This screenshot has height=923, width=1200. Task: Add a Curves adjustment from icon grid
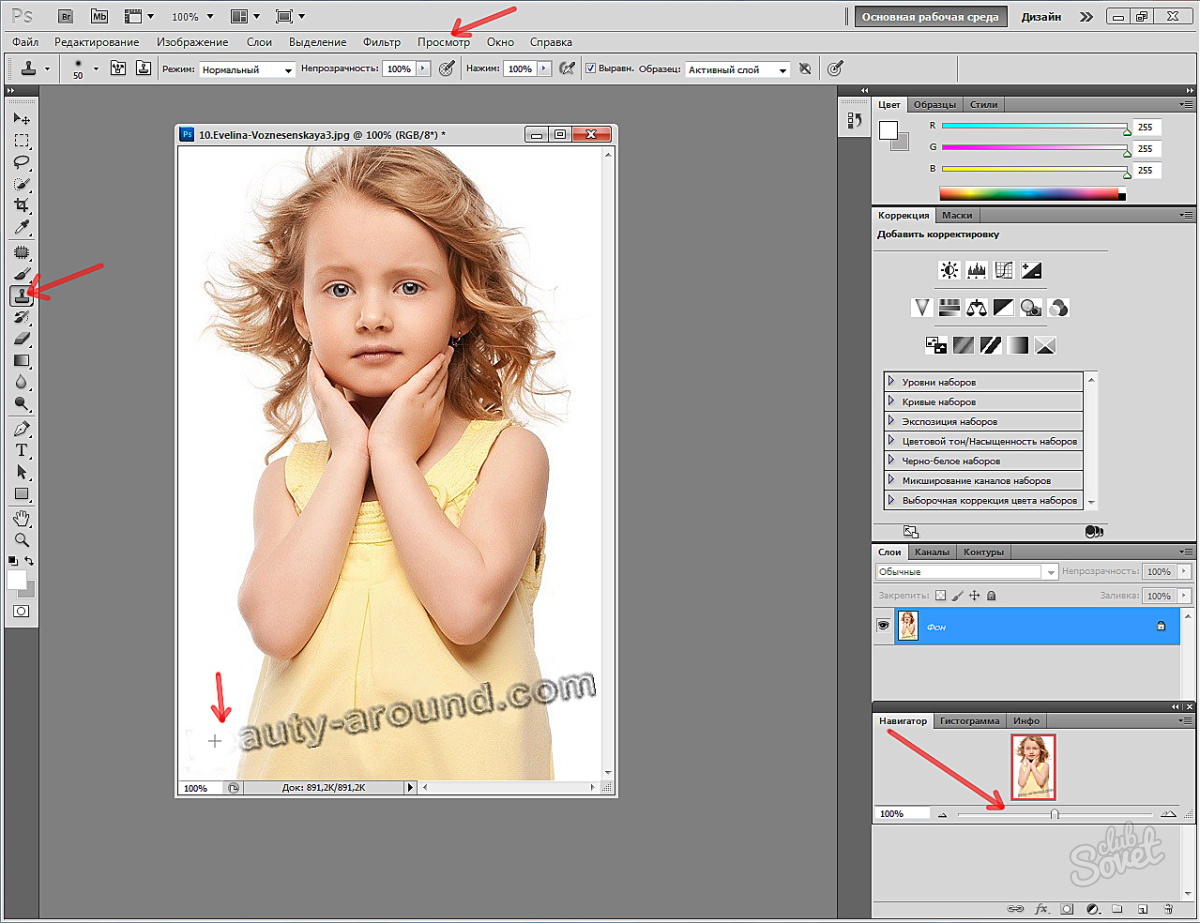(1004, 270)
